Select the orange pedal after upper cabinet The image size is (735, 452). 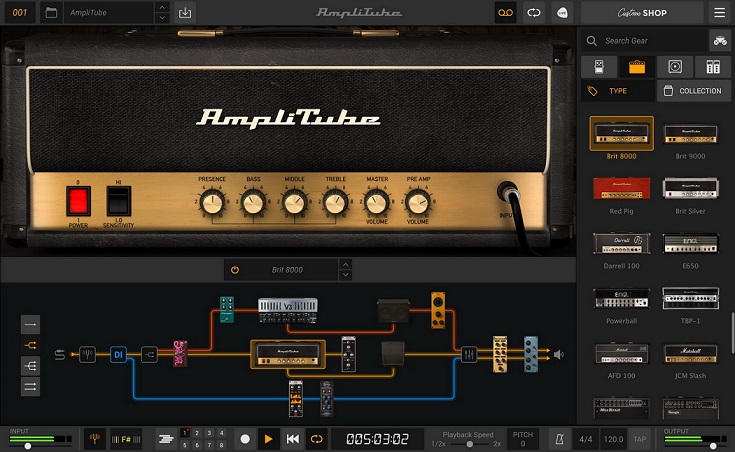[438, 310]
